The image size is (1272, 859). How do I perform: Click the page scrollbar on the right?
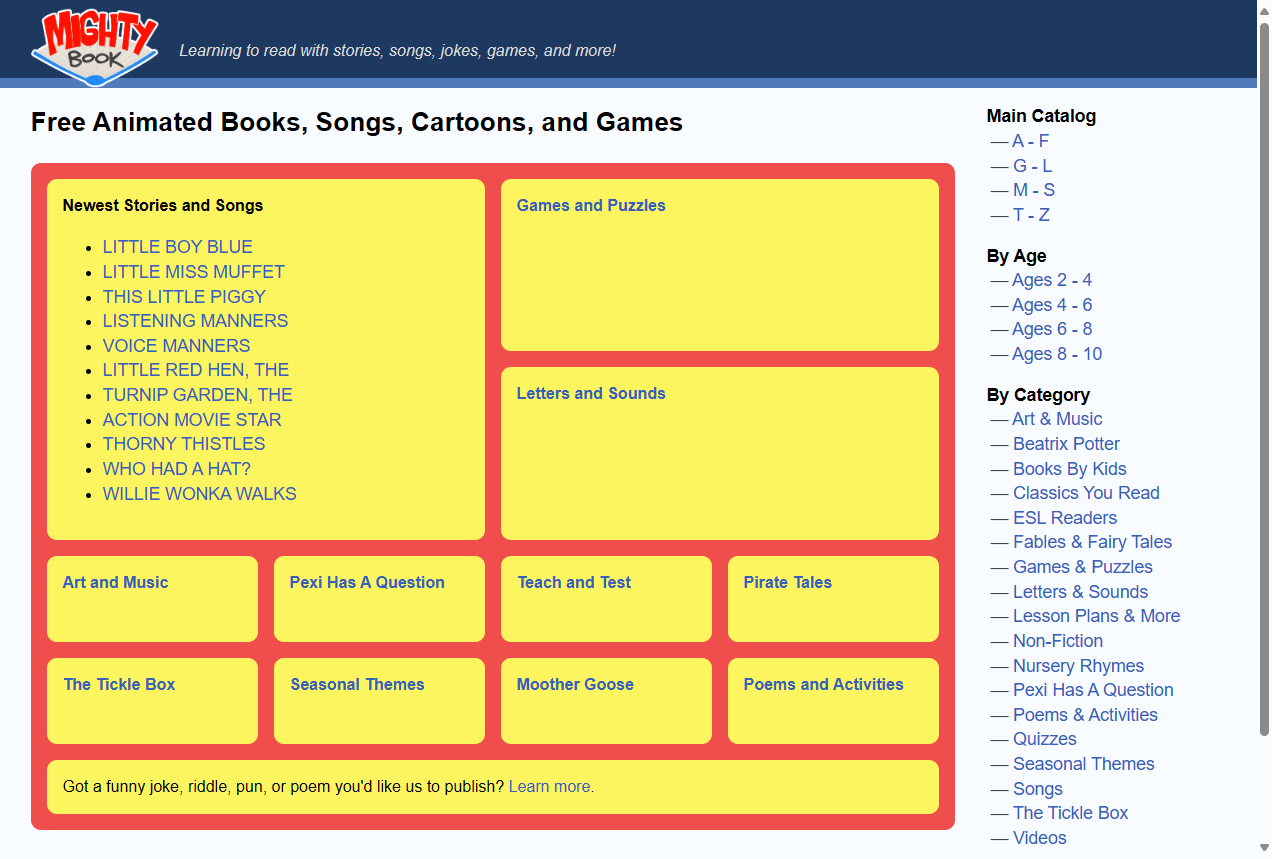pos(1264,430)
